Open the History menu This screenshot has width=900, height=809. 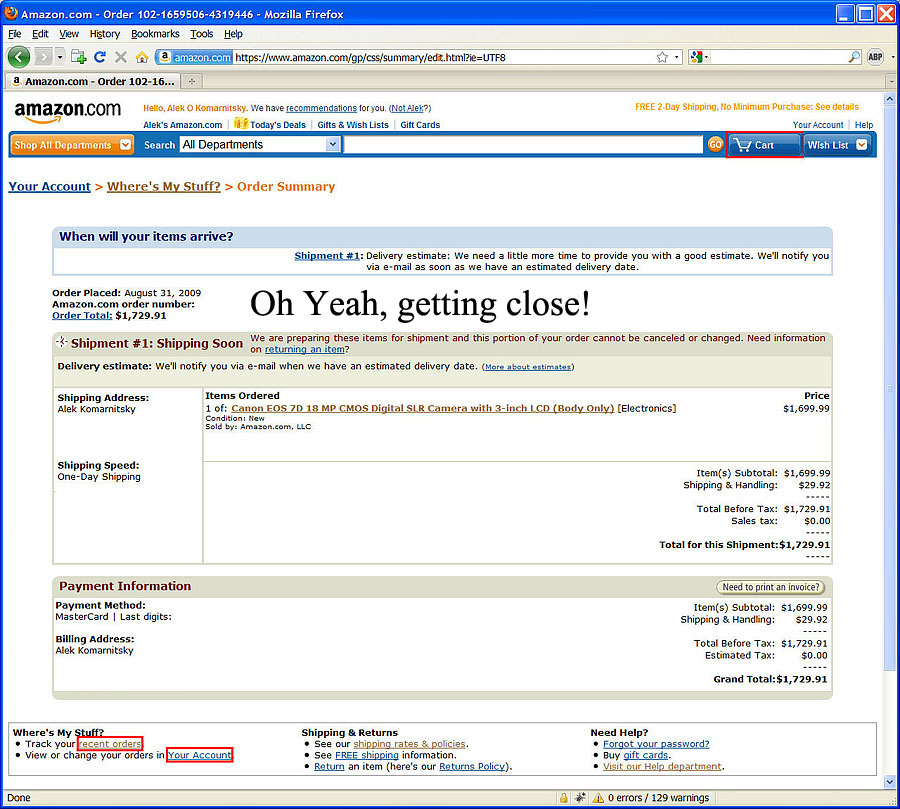click(x=104, y=34)
